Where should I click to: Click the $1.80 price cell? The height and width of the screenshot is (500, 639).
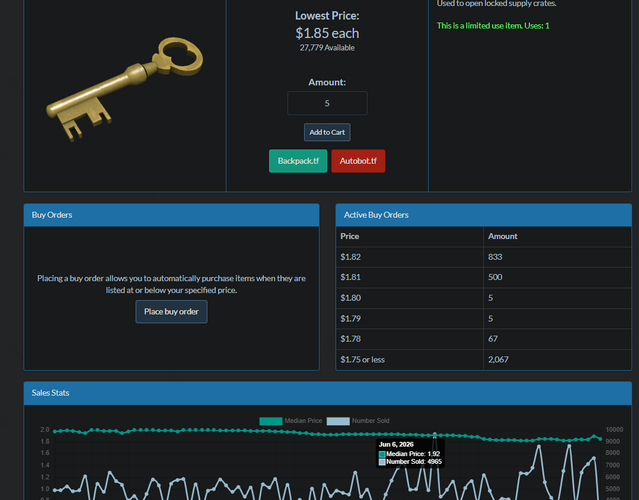[x=410, y=298]
